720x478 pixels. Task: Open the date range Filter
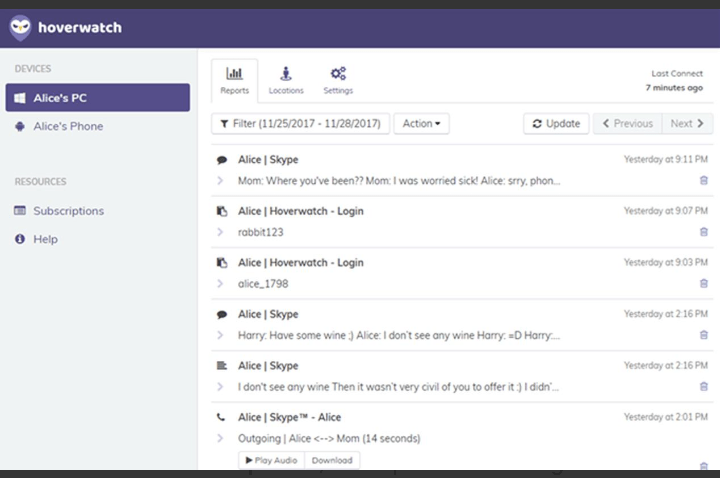point(299,124)
